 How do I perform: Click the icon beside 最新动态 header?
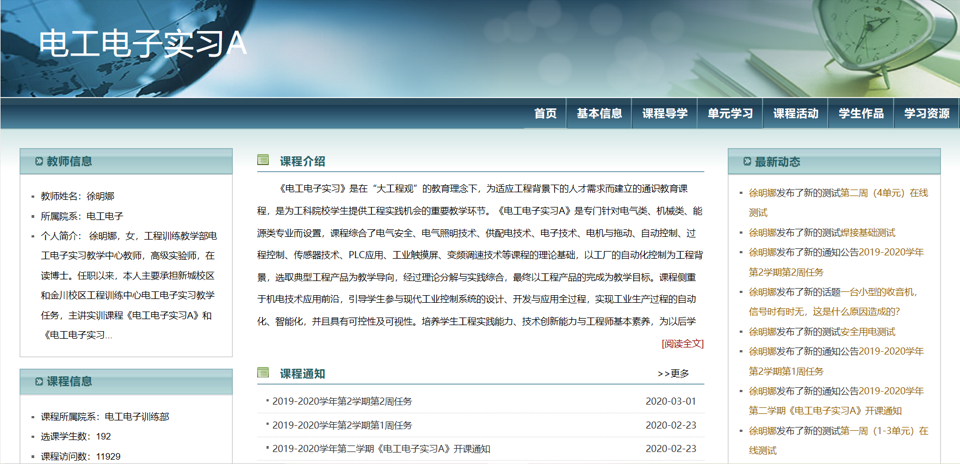click(x=747, y=161)
